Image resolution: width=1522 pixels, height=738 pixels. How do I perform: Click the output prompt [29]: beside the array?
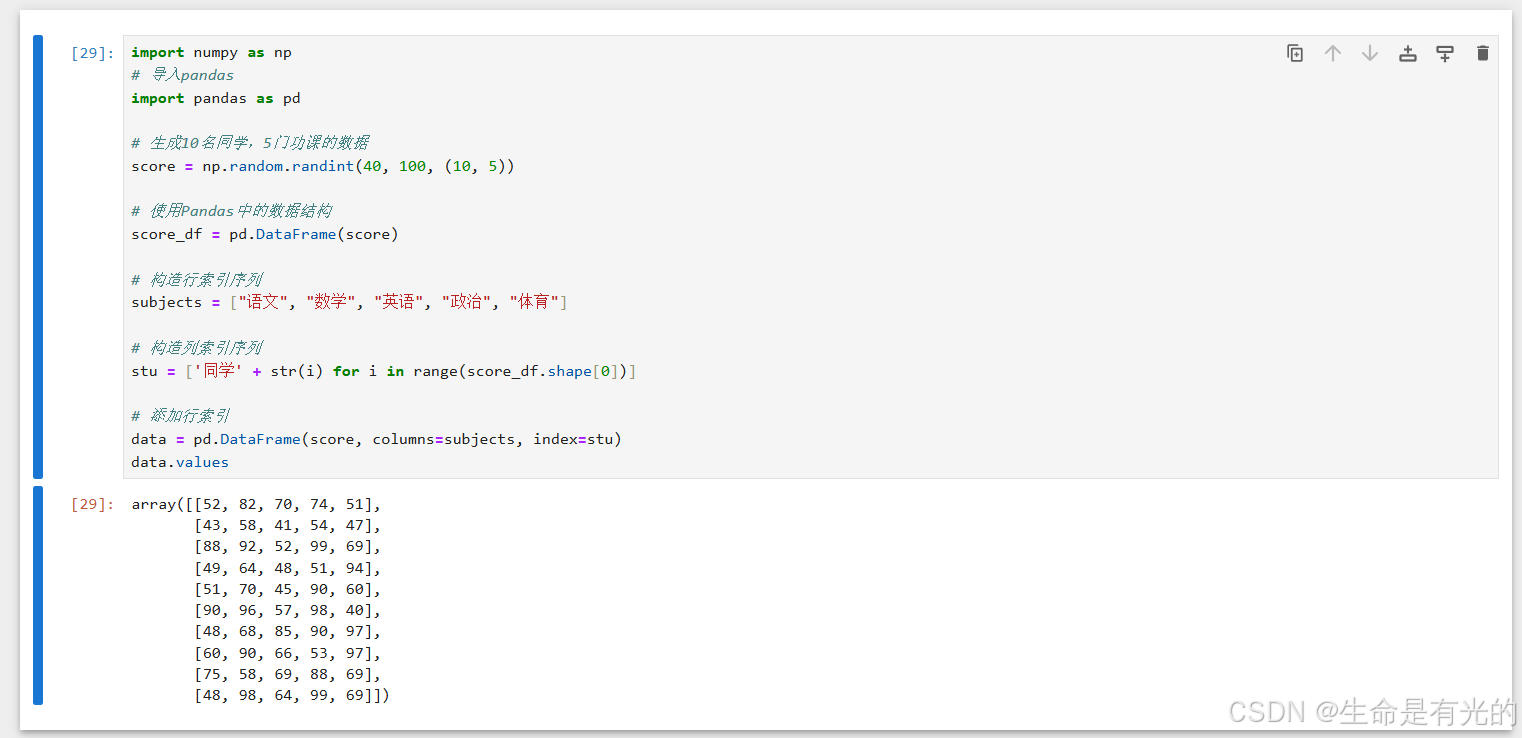(x=92, y=504)
